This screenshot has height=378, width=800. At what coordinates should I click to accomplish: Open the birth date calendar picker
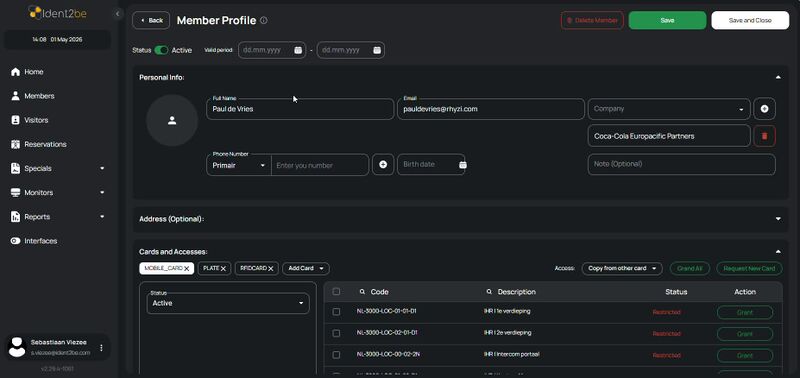463,165
